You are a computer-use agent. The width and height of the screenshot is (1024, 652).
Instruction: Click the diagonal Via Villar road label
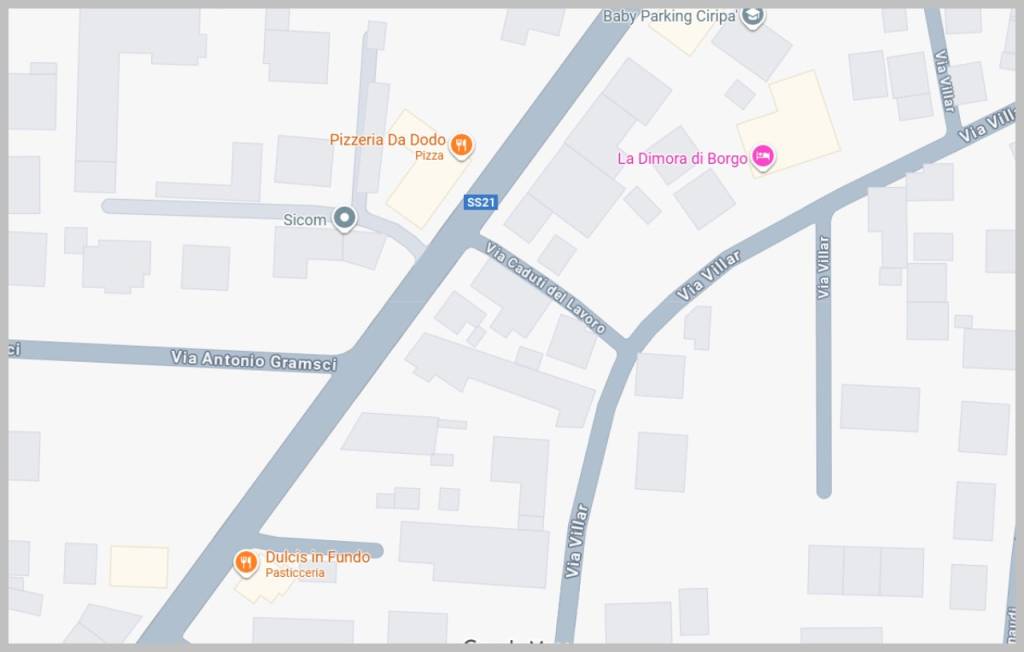click(708, 275)
